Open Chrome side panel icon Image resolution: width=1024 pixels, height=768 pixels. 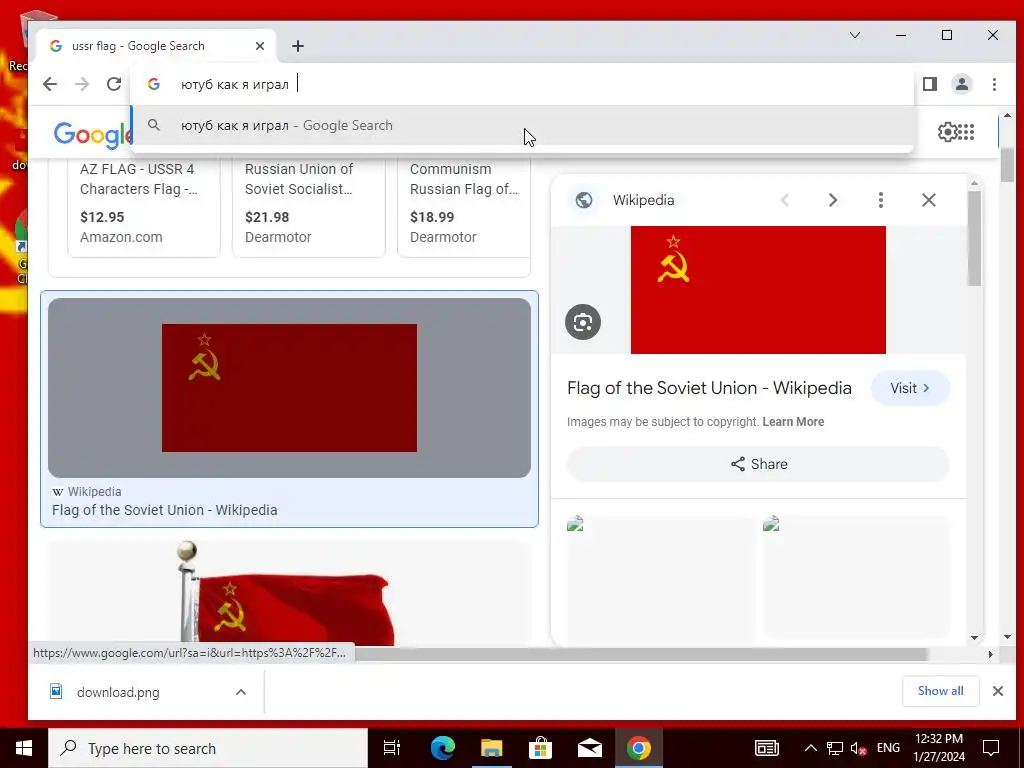click(x=930, y=84)
